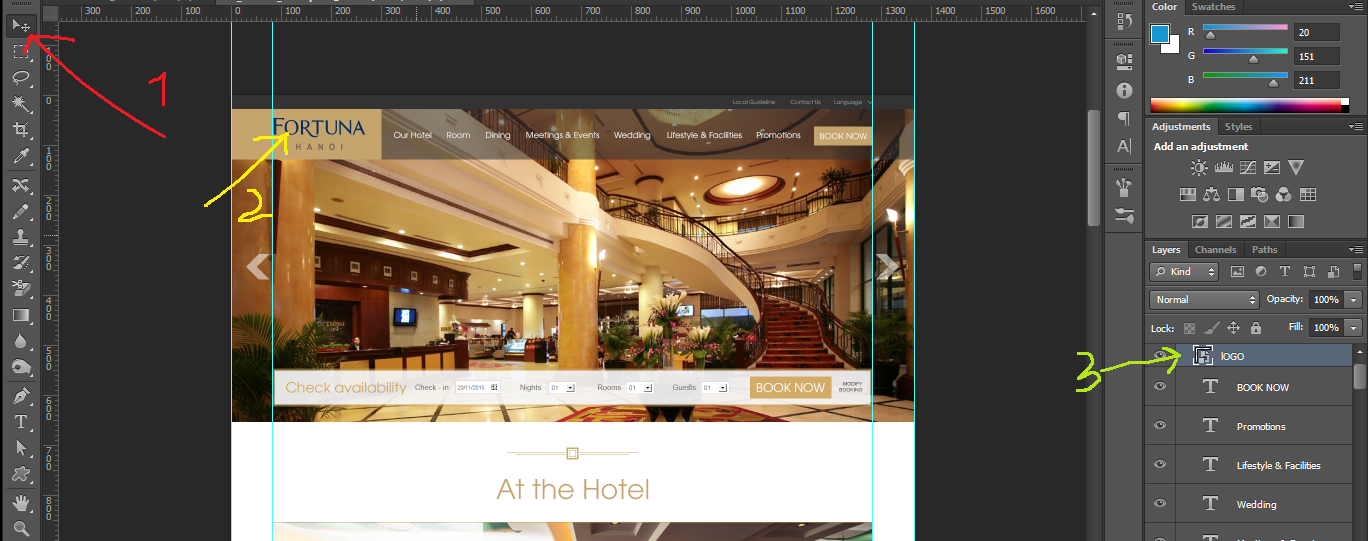The height and width of the screenshot is (541, 1368).
Task: Select the Gradient tool
Action: click(x=21, y=315)
